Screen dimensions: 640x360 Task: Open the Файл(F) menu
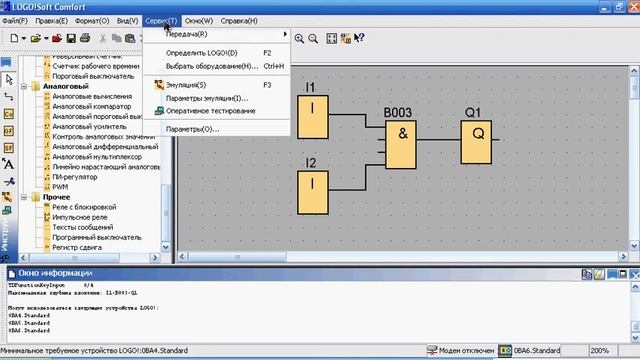click(x=15, y=21)
